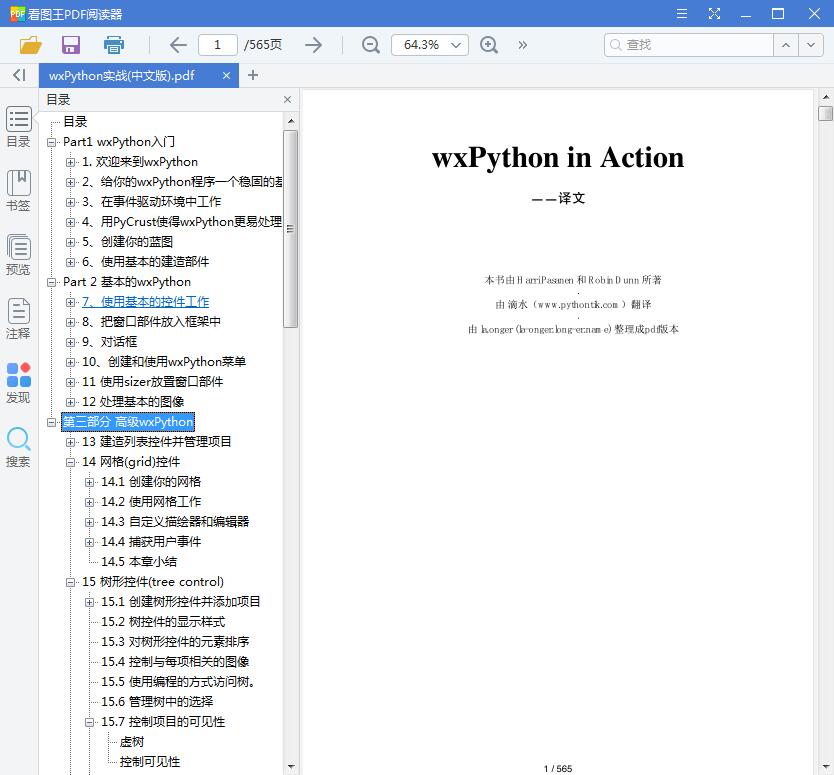Expand the '13 建造列表控件并管理项目' node
Image resolution: width=834 pixels, height=775 pixels.
(69, 442)
